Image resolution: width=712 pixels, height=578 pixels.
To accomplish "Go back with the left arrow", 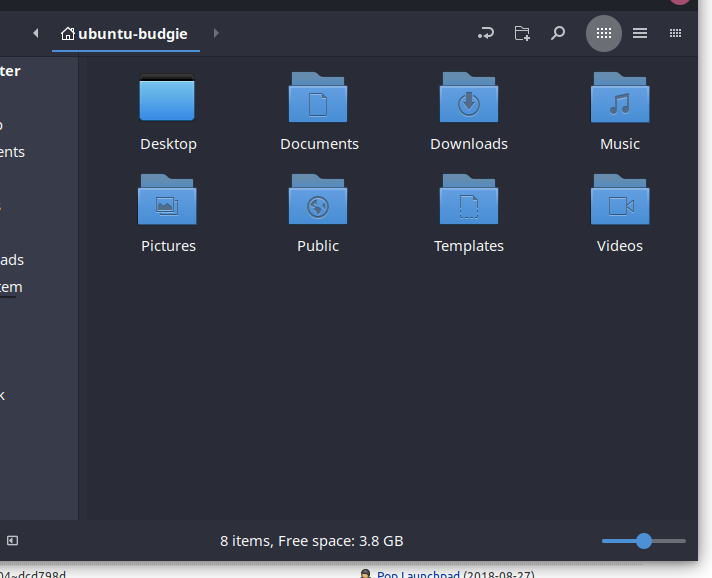I will [x=35, y=33].
